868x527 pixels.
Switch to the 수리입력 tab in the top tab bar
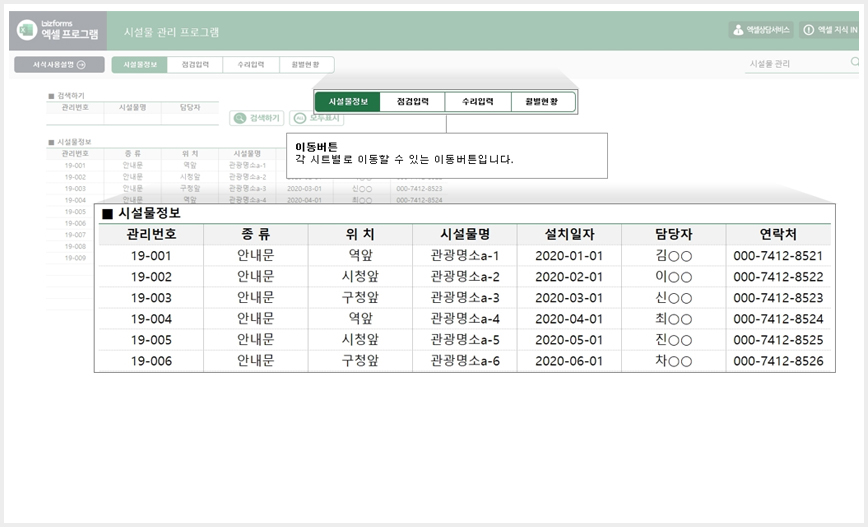[x=251, y=65]
